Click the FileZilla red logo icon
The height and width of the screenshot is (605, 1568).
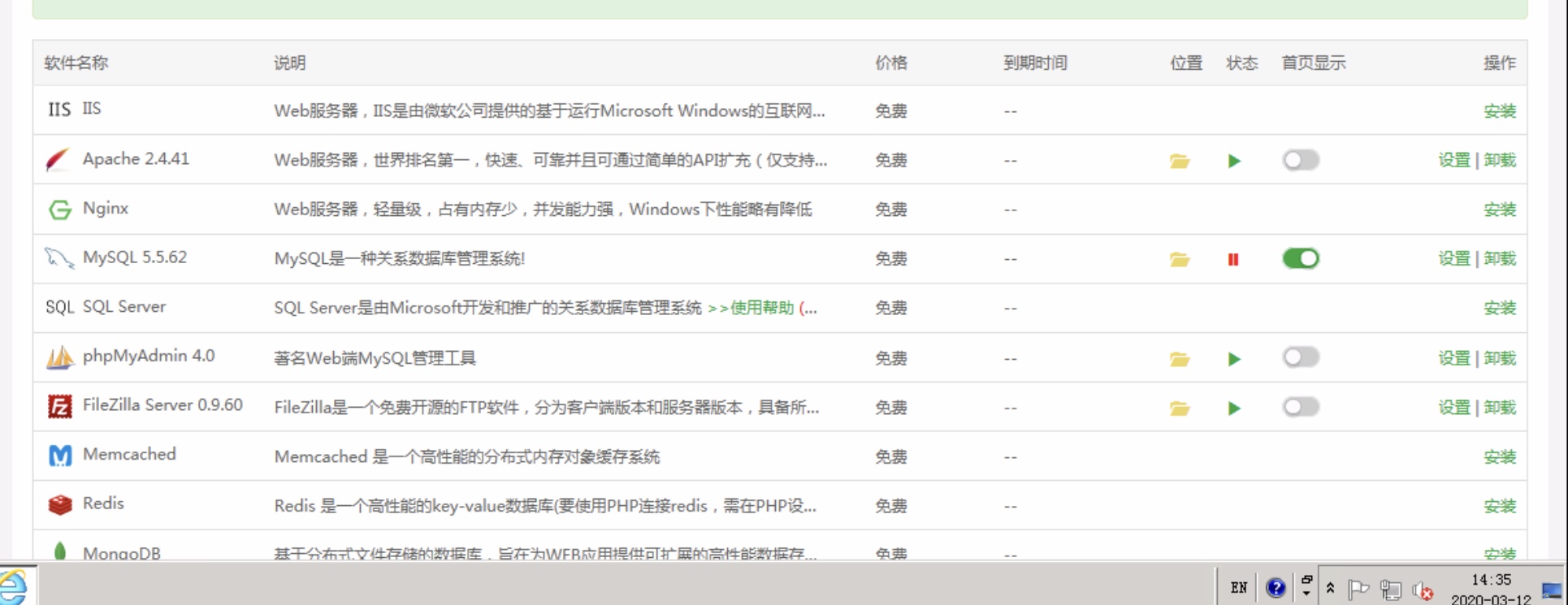click(x=59, y=406)
